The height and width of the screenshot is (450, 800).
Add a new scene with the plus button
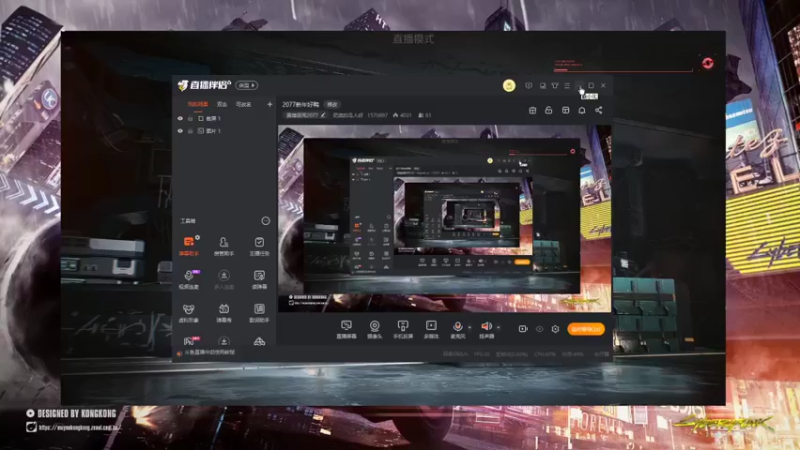click(269, 104)
